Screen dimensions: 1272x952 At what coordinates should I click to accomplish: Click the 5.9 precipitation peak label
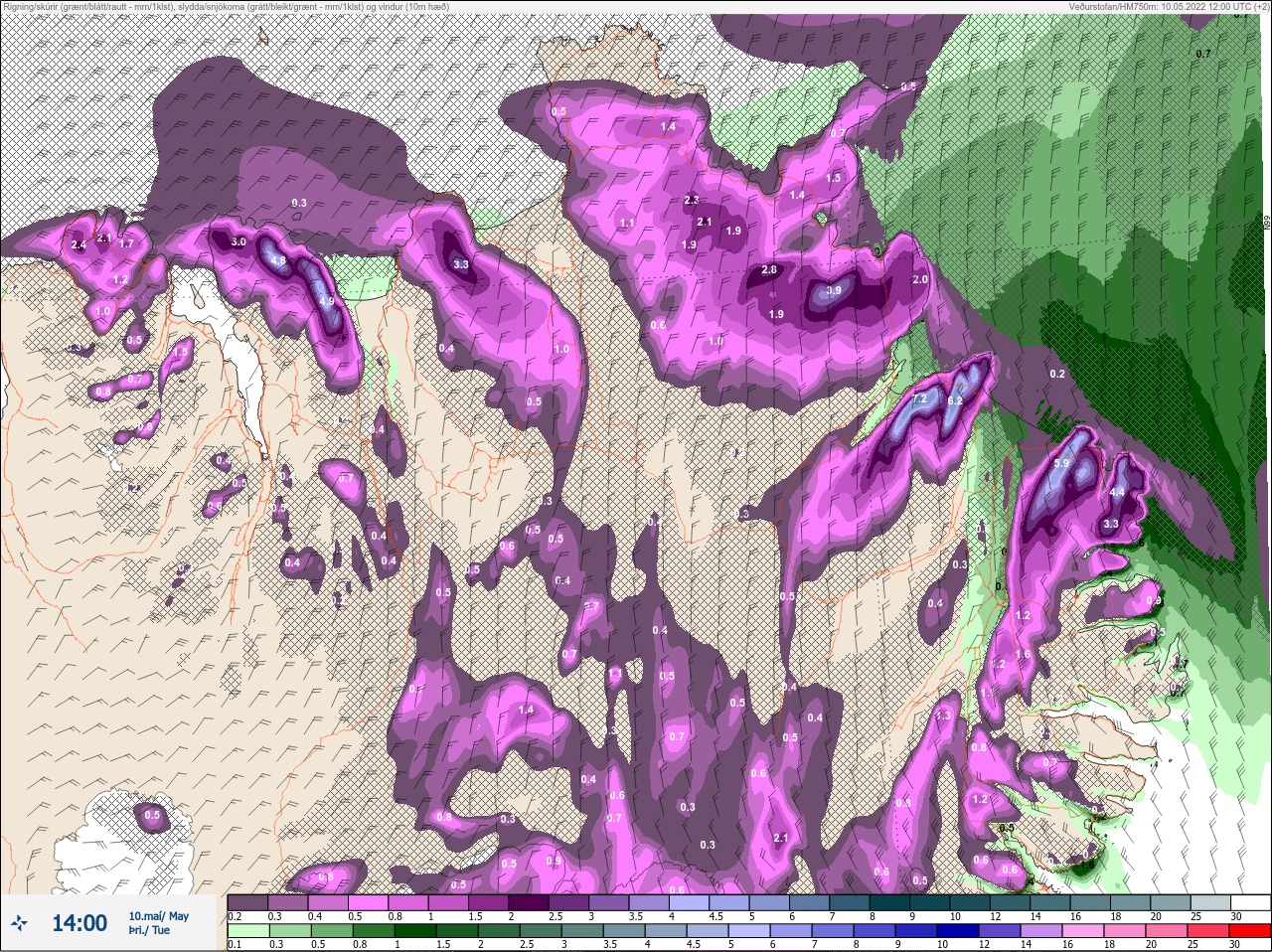(1060, 463)
